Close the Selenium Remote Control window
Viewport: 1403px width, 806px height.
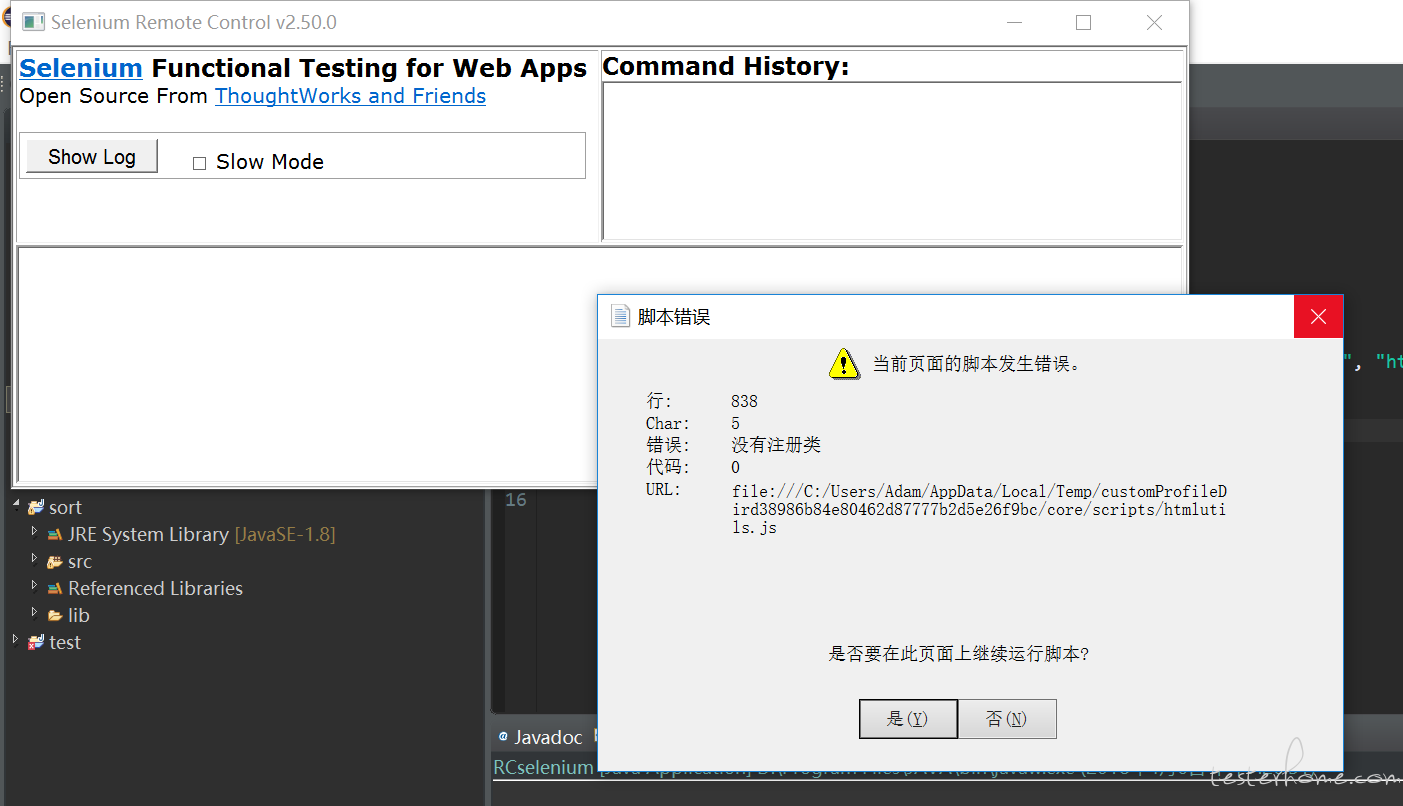tap(1154, 22)
